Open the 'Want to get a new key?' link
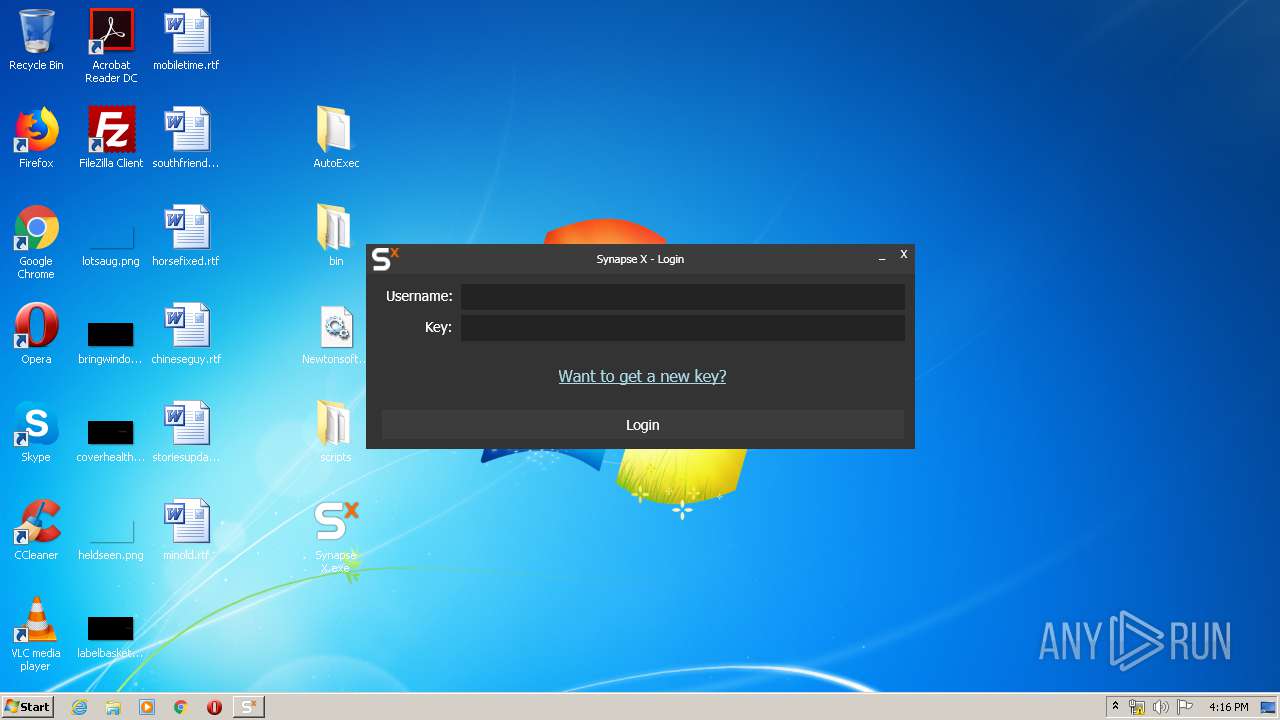The height and width of the screenshot is (720, 1280). [x=642, y=376]
